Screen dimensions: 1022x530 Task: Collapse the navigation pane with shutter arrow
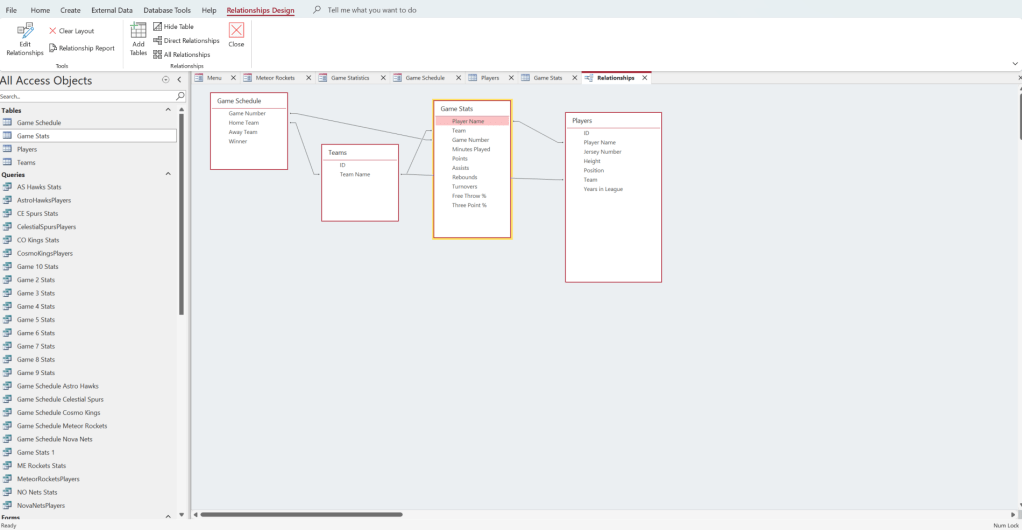click(178, 80)
